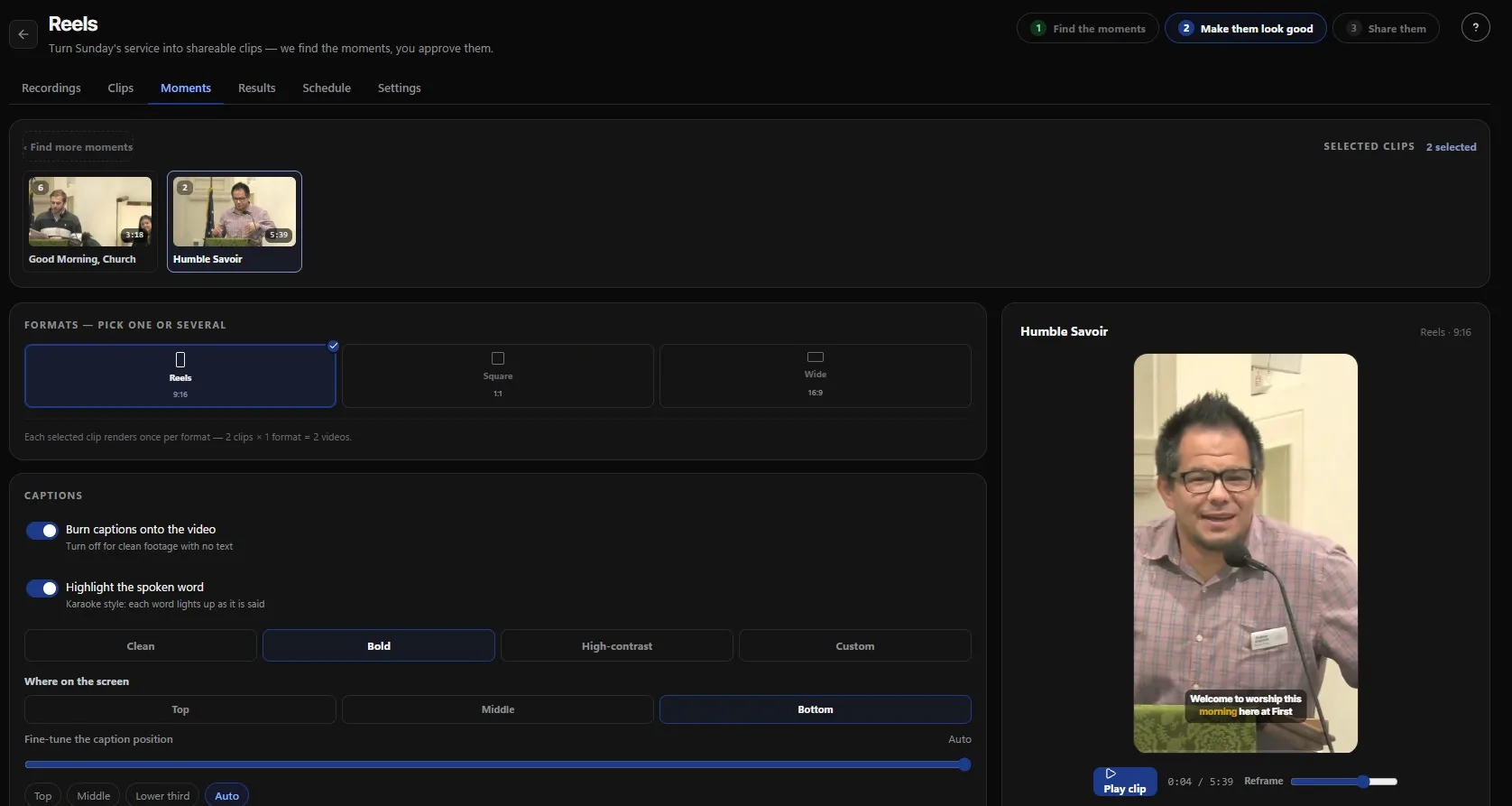Go to step 1 Find the moments
The height and width of the screenshot is (806, 1512).
1088,28
